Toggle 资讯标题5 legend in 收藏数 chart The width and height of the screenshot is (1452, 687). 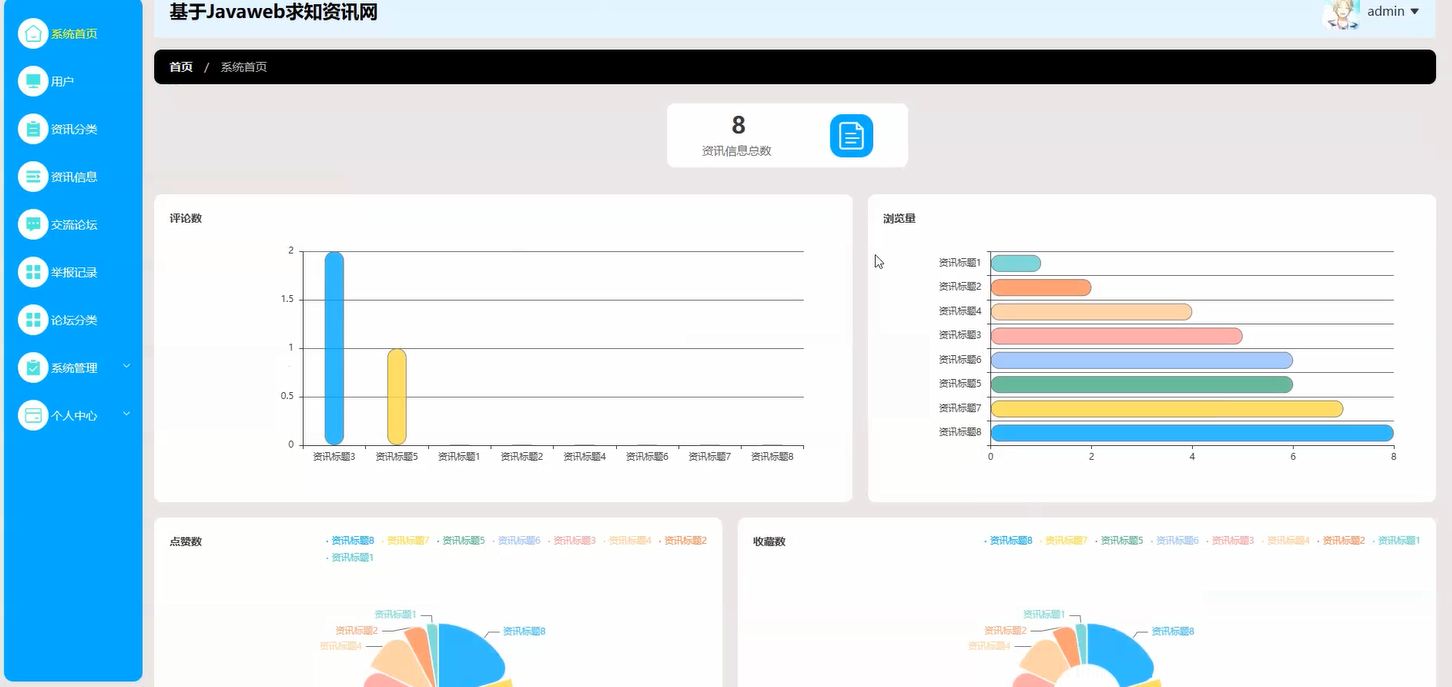coord(1119,541)
